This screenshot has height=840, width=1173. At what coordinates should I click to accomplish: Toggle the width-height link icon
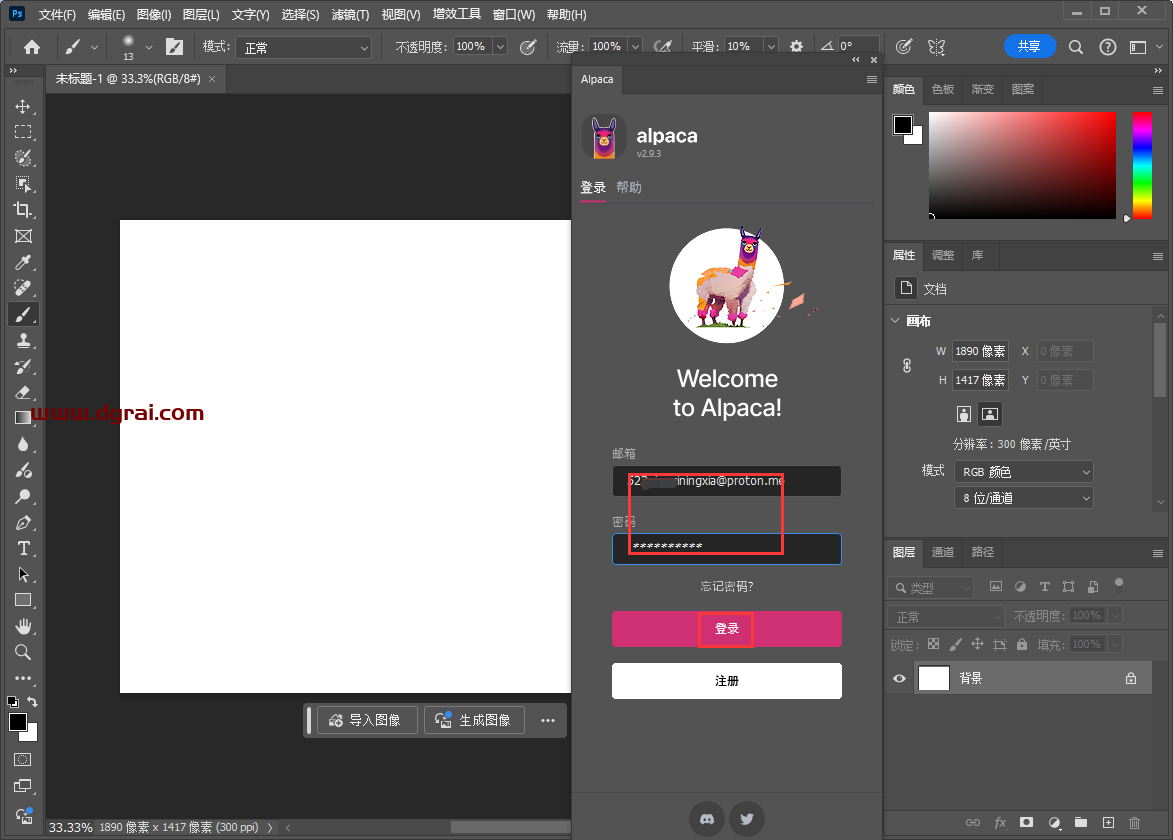[x=907, y=366]
